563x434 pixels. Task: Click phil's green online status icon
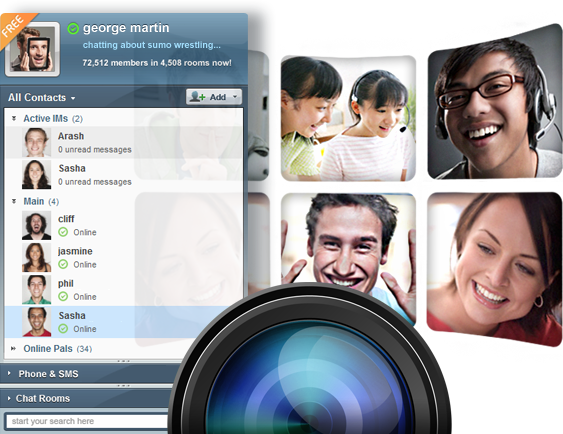coord(63,297)
